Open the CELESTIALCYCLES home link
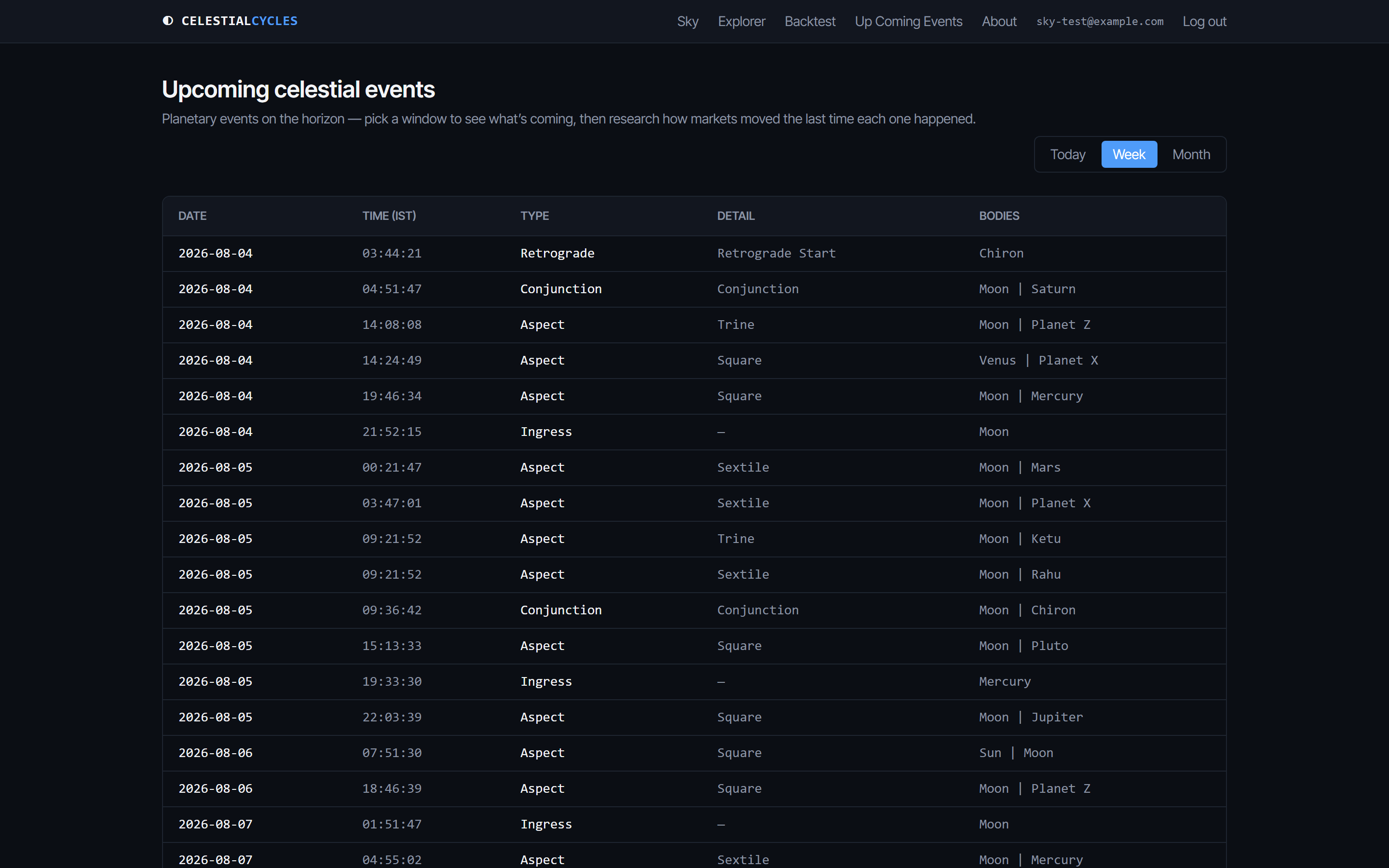Screen dimensions: 1389x868 point(230,21)
